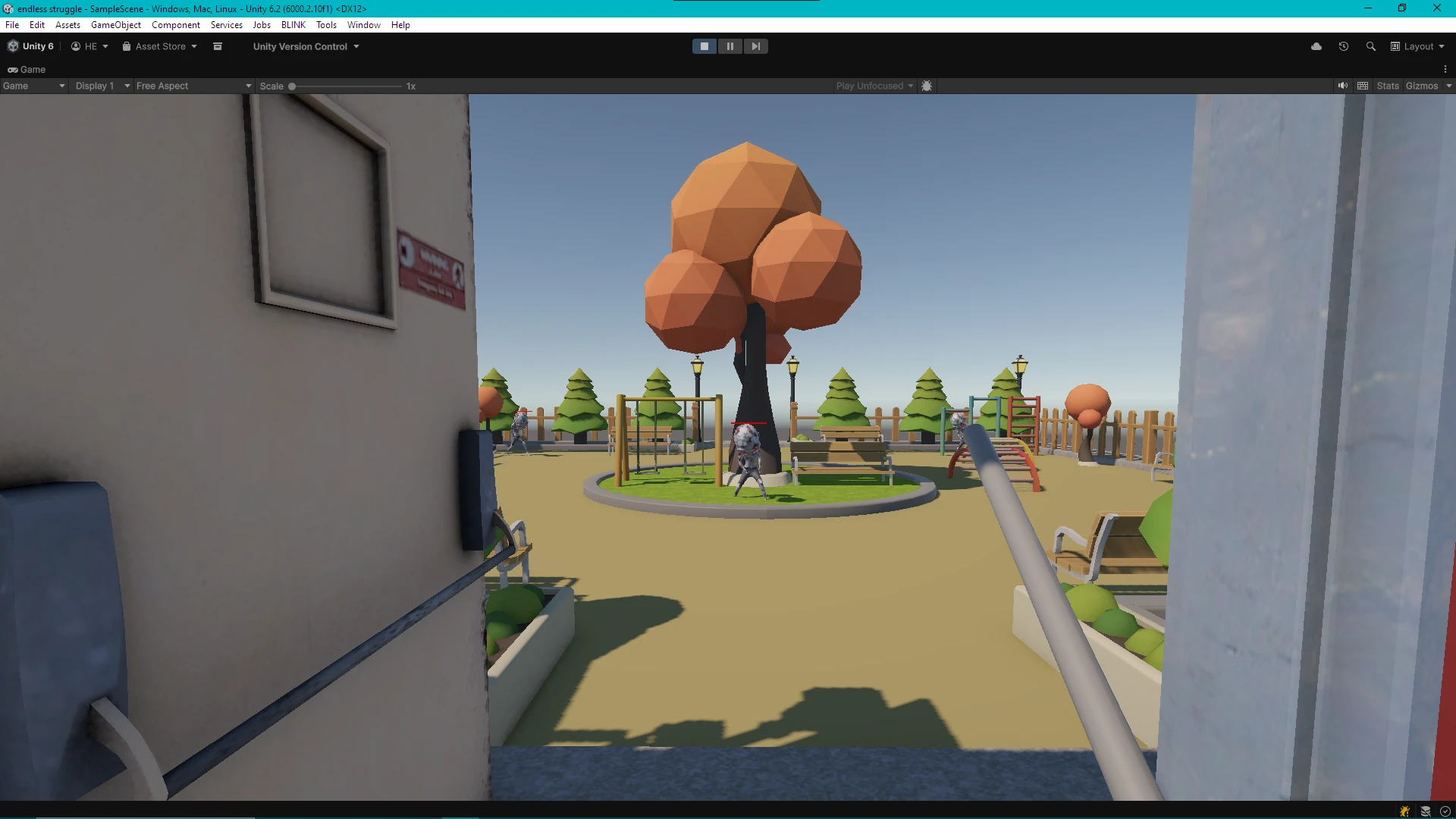This screenshot has height=819, width=1456.
Task: Stop play mode with the stop button
Action: (704, 46)
